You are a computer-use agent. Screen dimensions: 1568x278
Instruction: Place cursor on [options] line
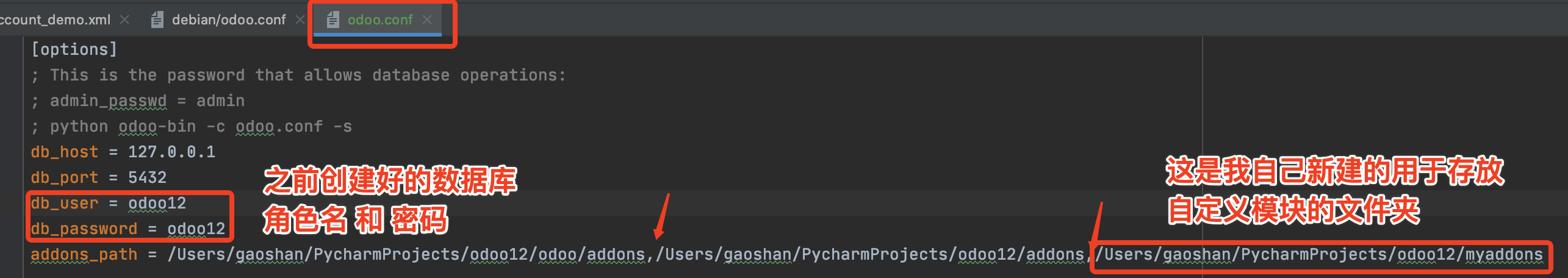(x=74, y=49)
